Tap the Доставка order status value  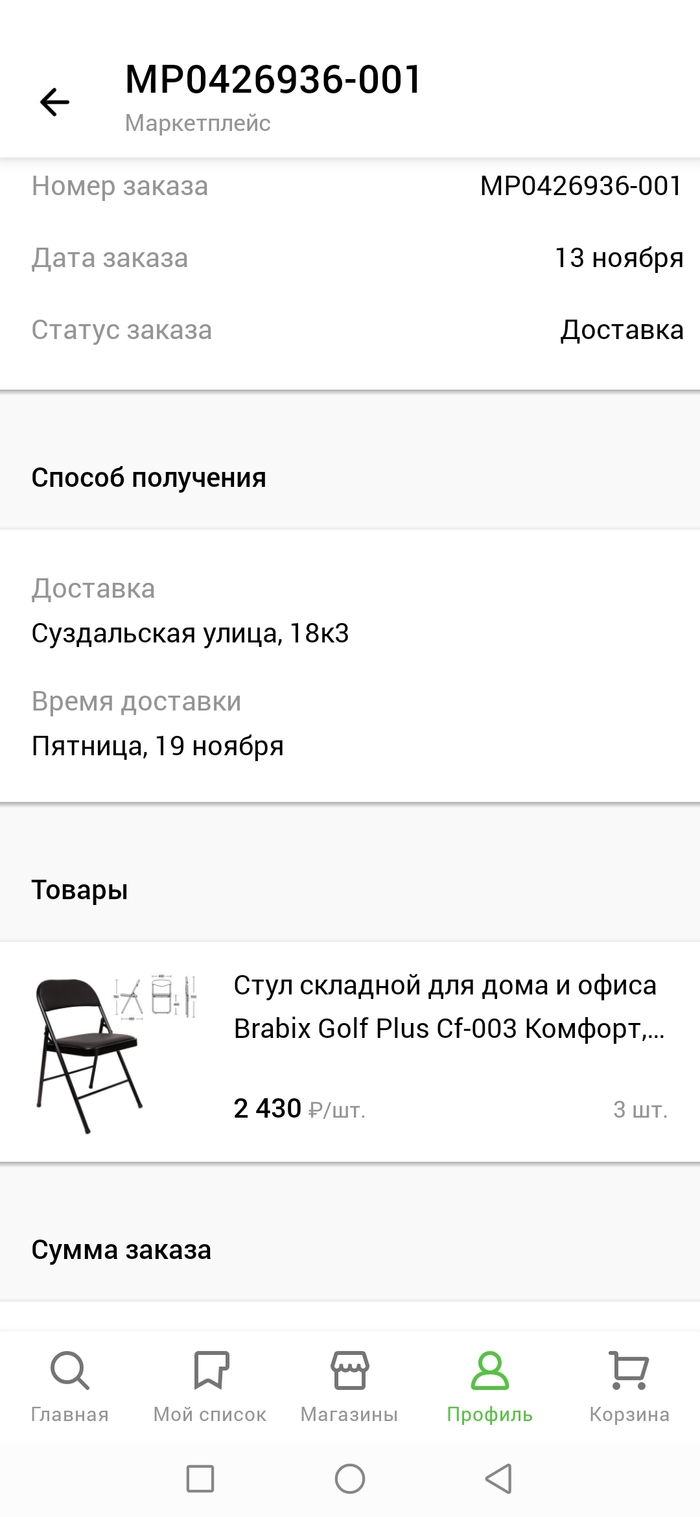tap(621, 330)
